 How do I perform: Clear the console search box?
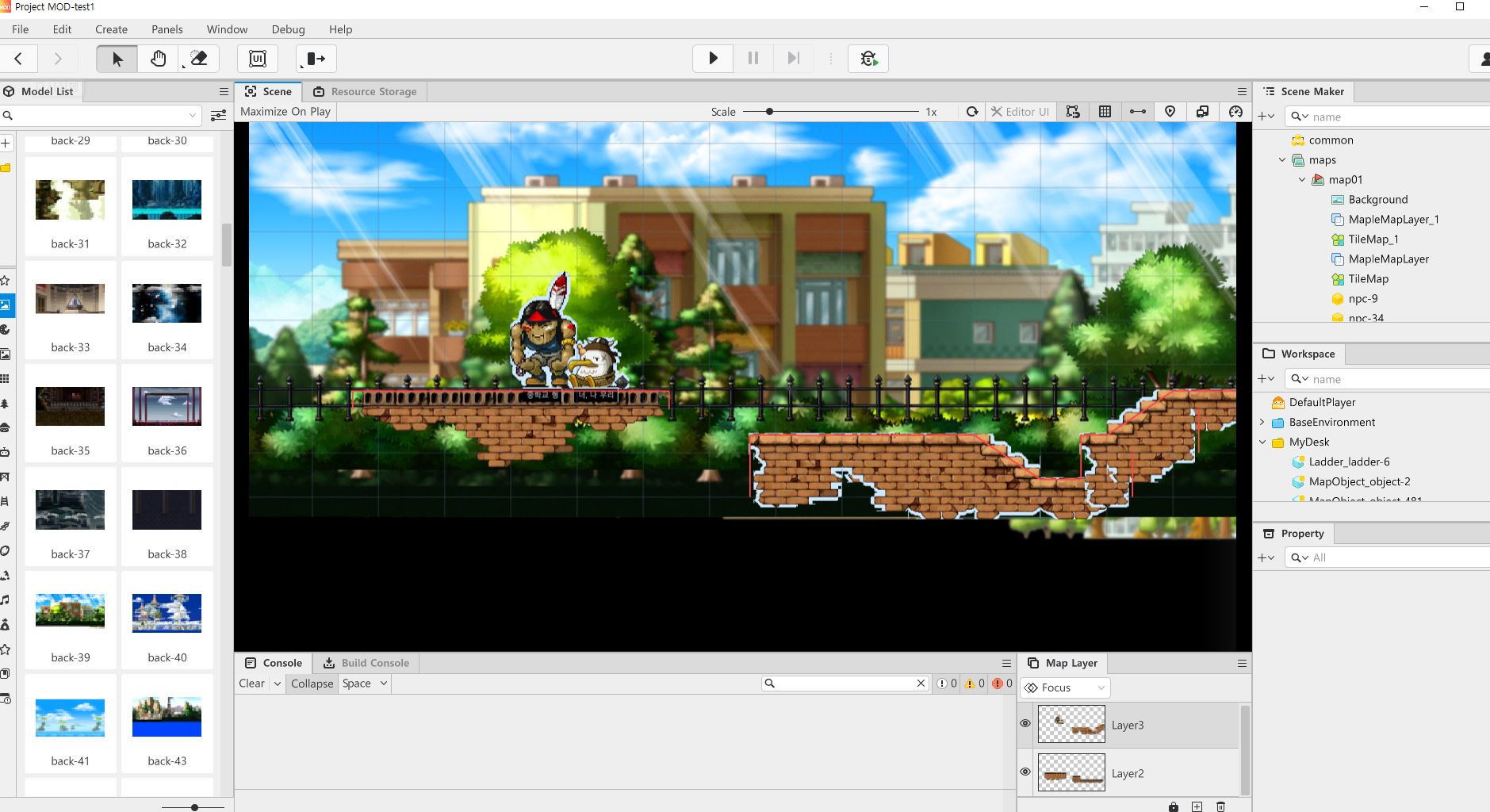pyautogui.click(x=921, y=684)
